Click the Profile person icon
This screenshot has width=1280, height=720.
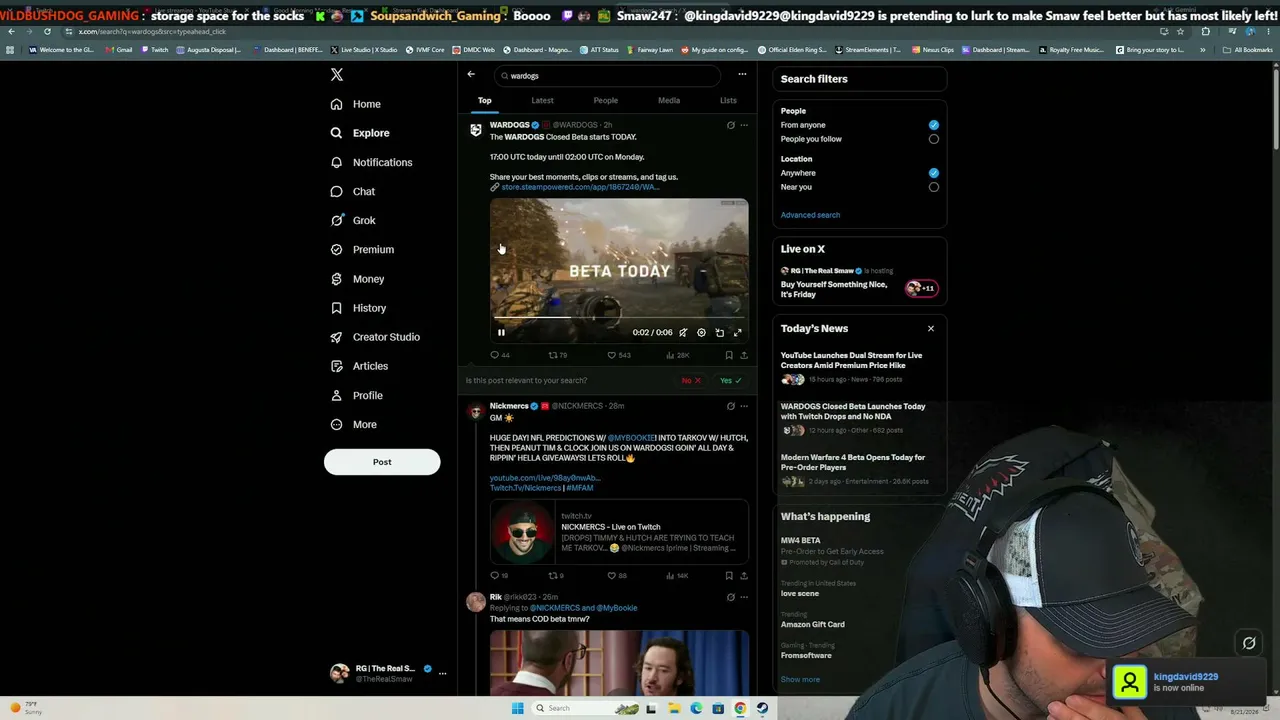(337, 395)
